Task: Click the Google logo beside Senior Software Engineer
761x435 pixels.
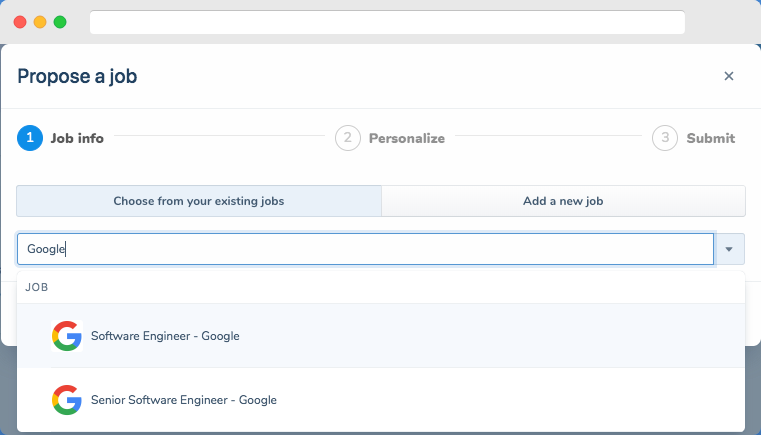Action: (x=67, y=400)
